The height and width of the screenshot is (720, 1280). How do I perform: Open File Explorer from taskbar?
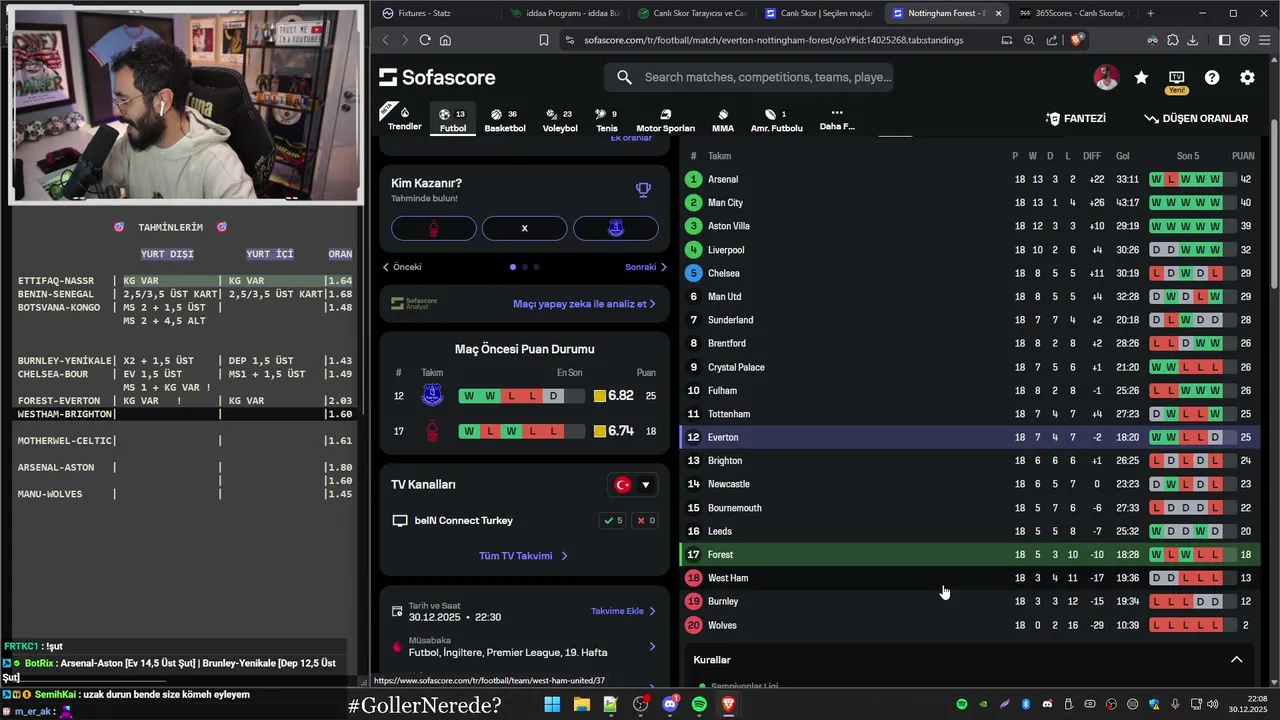581,705
